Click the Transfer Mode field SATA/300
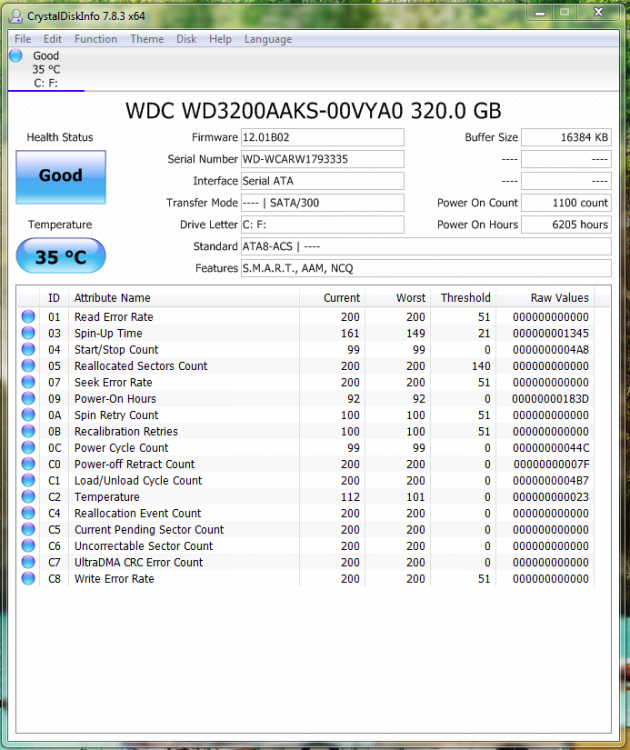The width and height of the screenshot is (630, 750). (x=322, y=203)
